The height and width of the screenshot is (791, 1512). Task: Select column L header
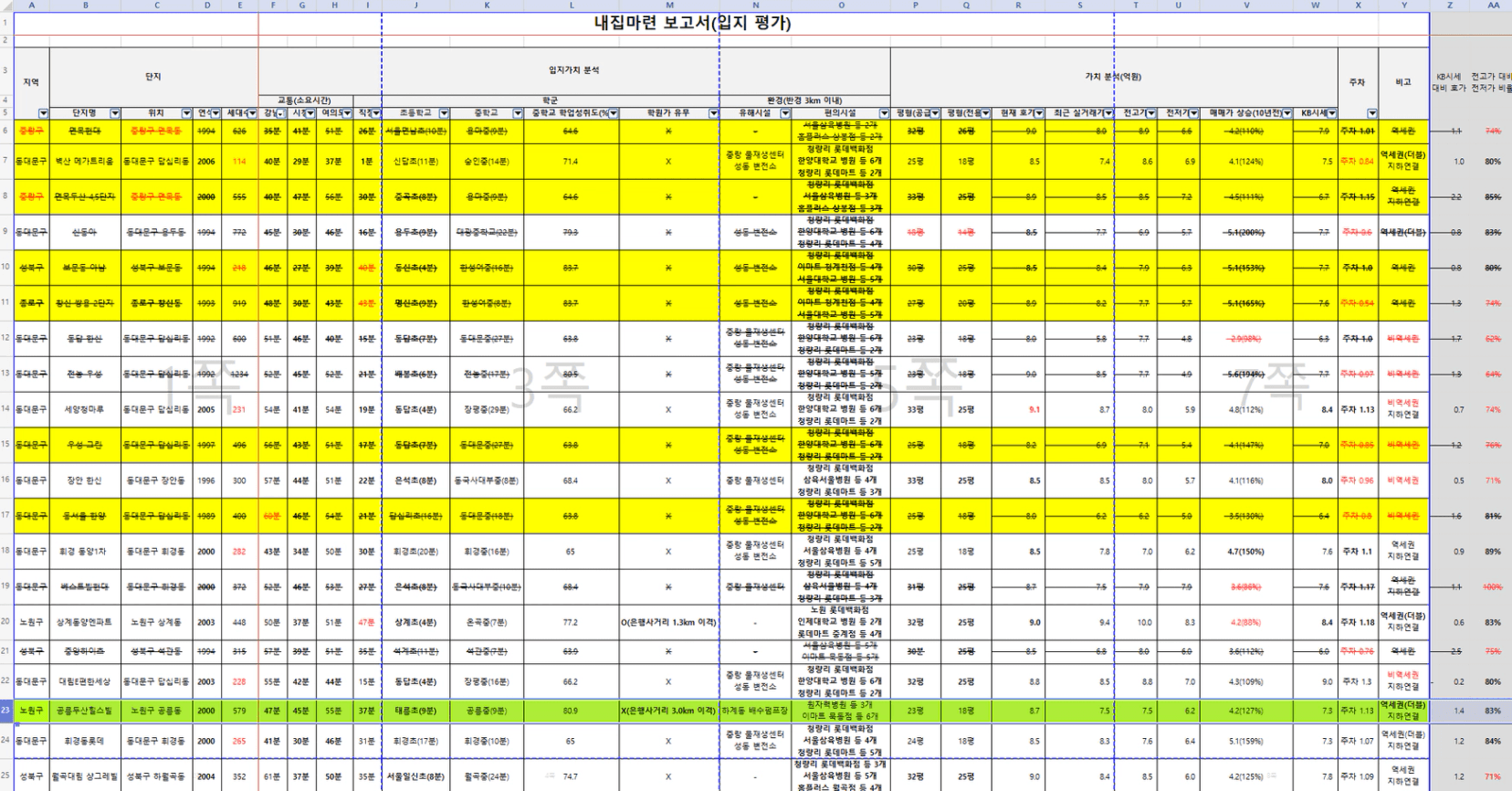coord(572,5)
